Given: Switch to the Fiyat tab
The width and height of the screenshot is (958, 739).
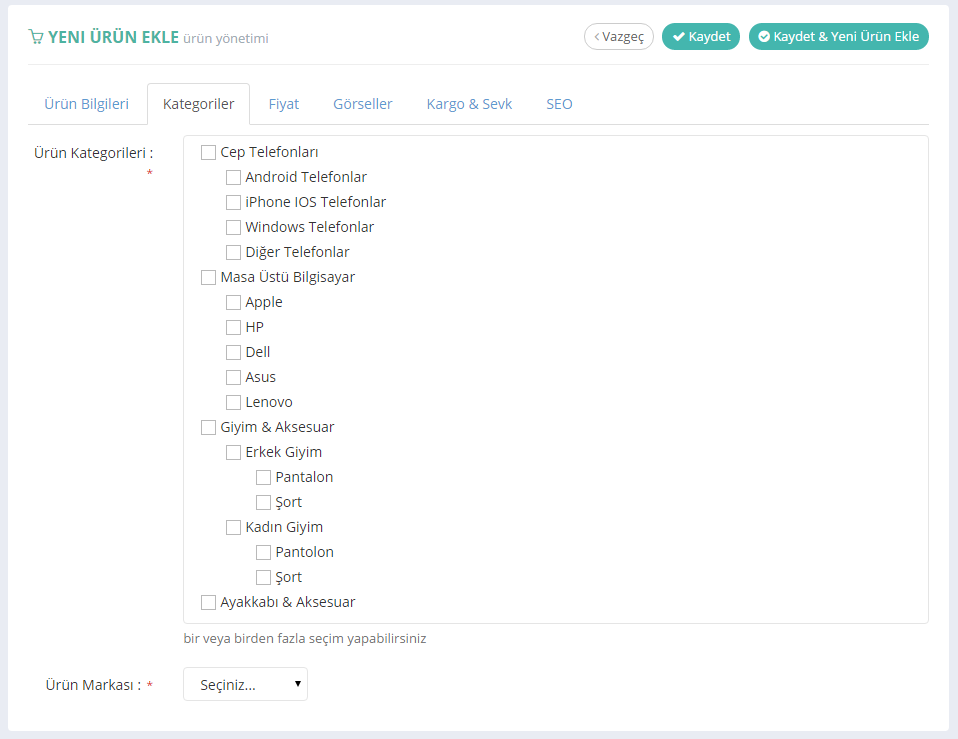Looking at the screenshot, I should 283,104.
